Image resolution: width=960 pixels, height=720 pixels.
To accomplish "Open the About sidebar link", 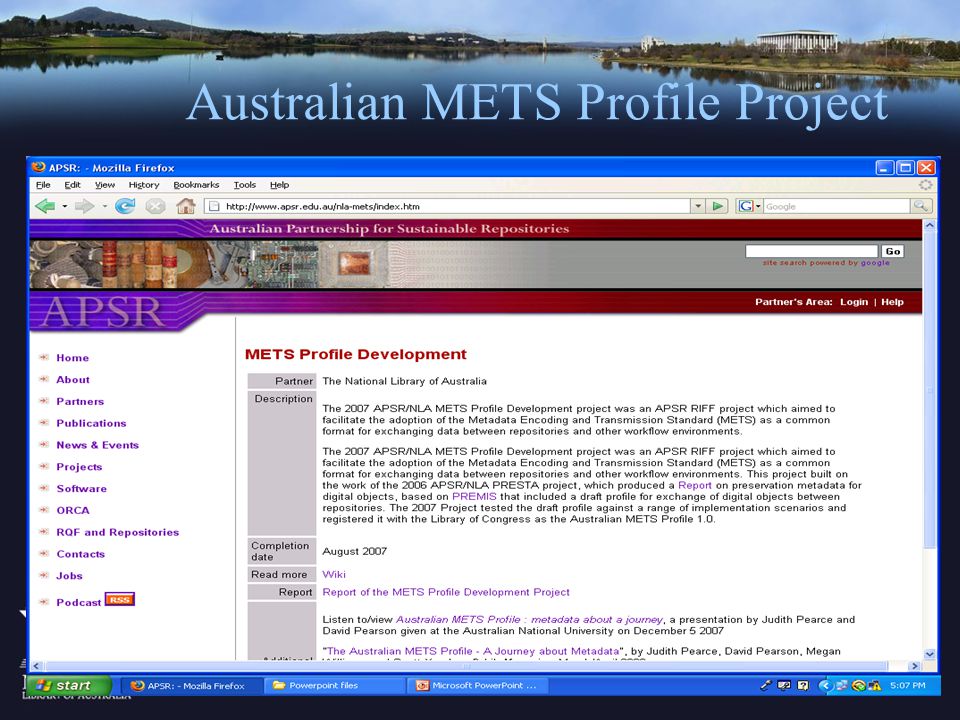I will (73, 380).
